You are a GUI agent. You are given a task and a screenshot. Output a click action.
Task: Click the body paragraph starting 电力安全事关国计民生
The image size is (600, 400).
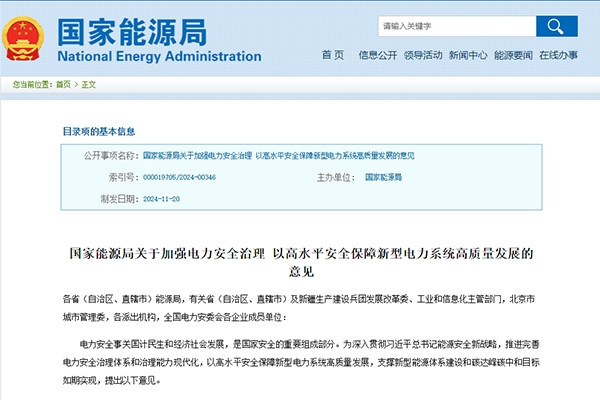pos(301,362)
